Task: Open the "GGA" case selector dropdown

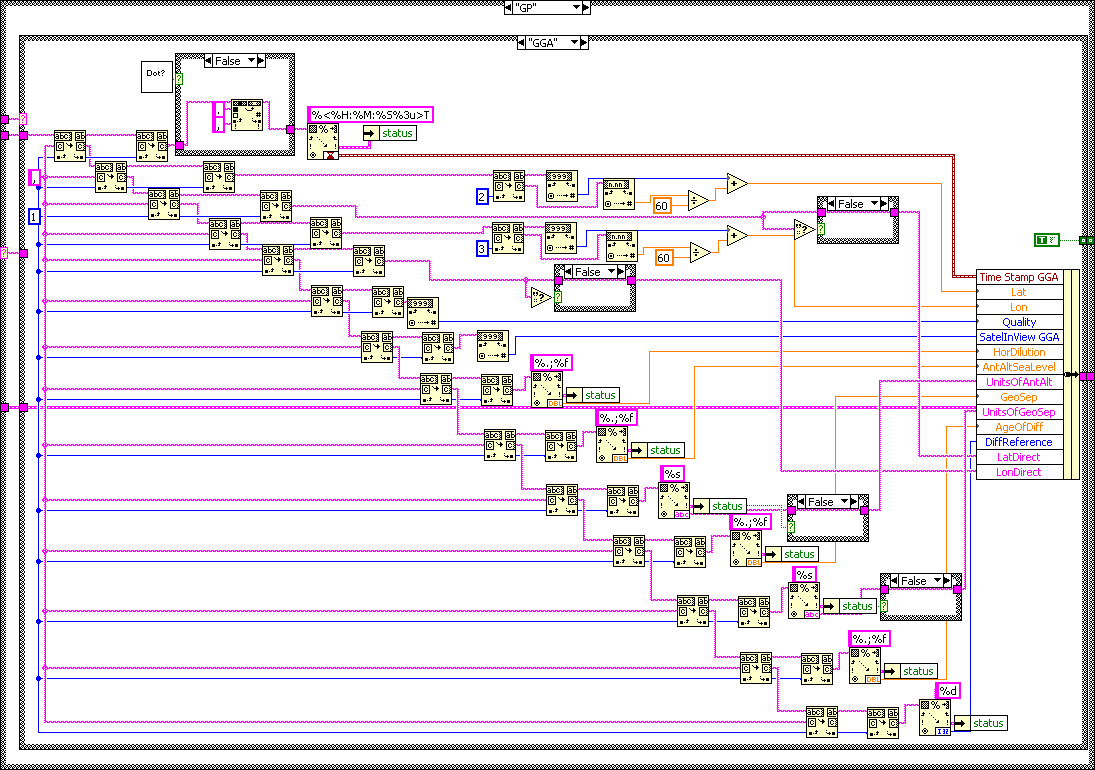Action: [x=574, y=43]
